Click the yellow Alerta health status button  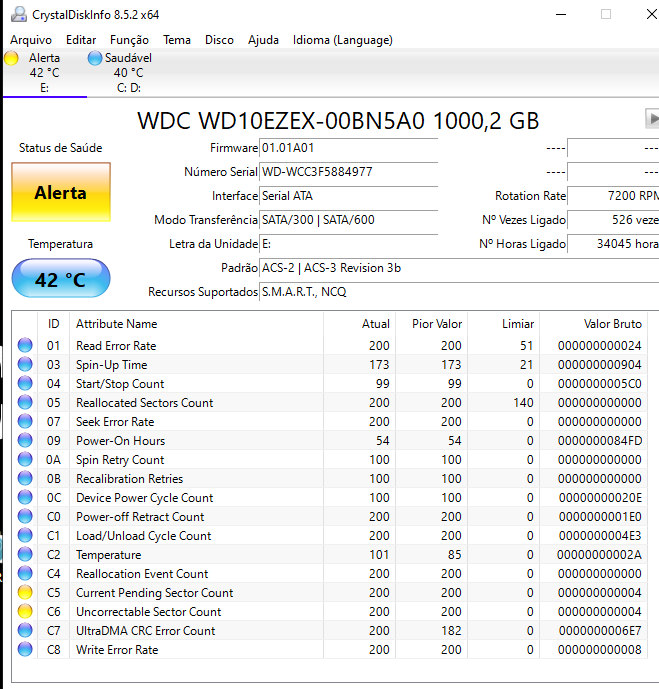point(61,192)
